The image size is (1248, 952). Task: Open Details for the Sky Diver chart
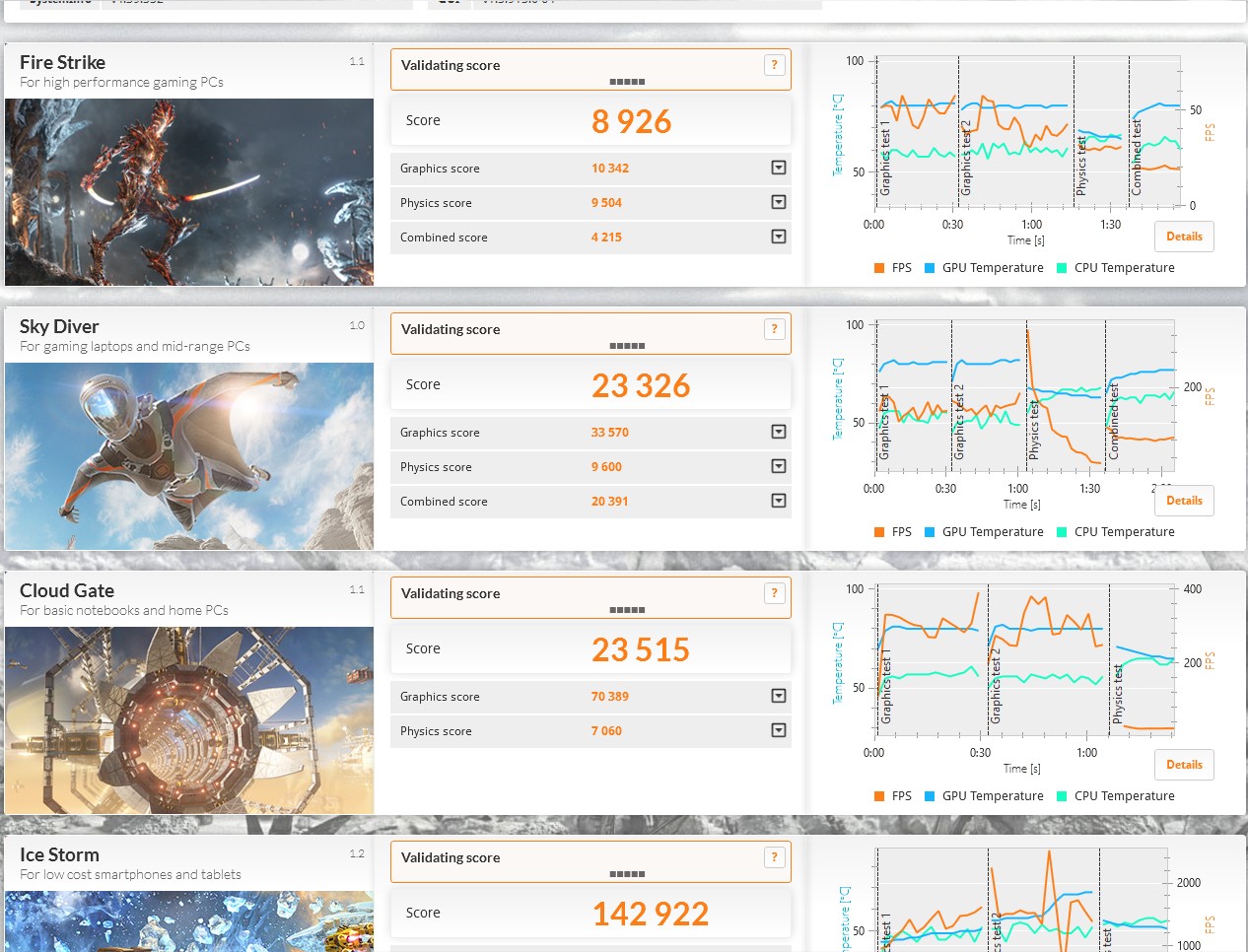pyautogui.click(x=1184, y=501)
